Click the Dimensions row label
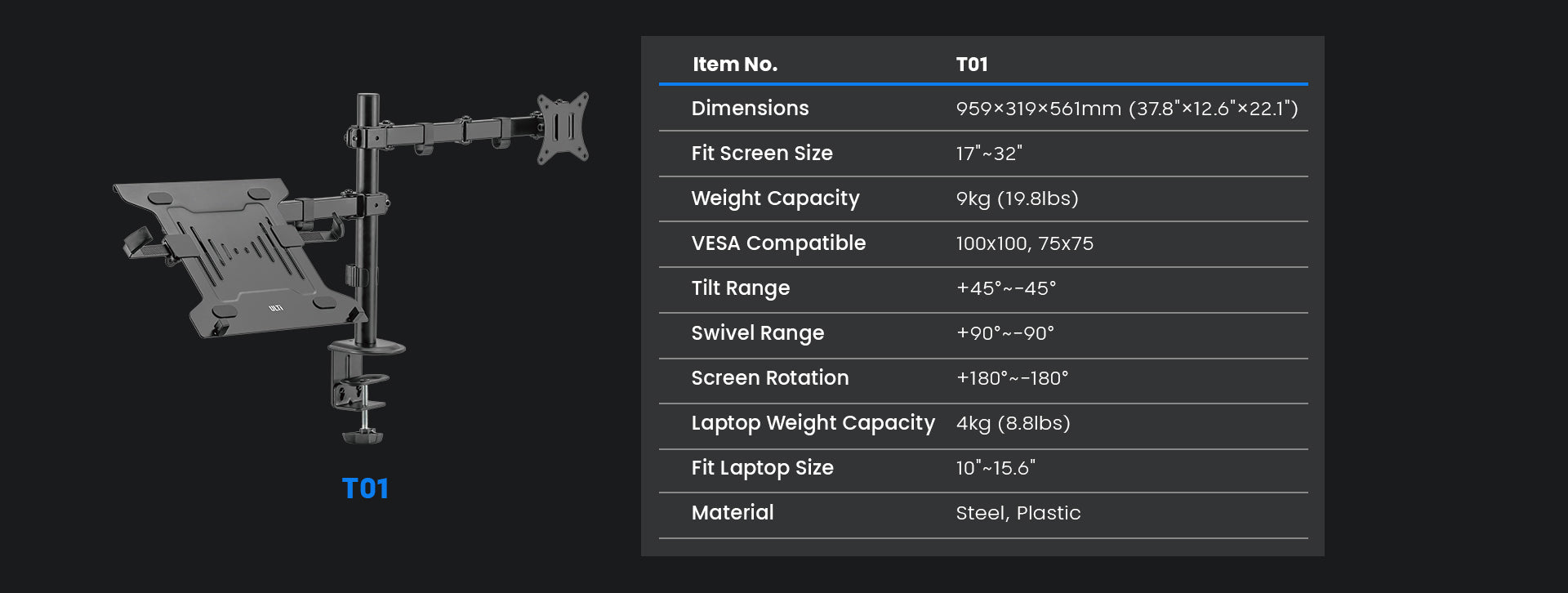Viewport: 1568px width, 593px height. (x=750, y=109)
